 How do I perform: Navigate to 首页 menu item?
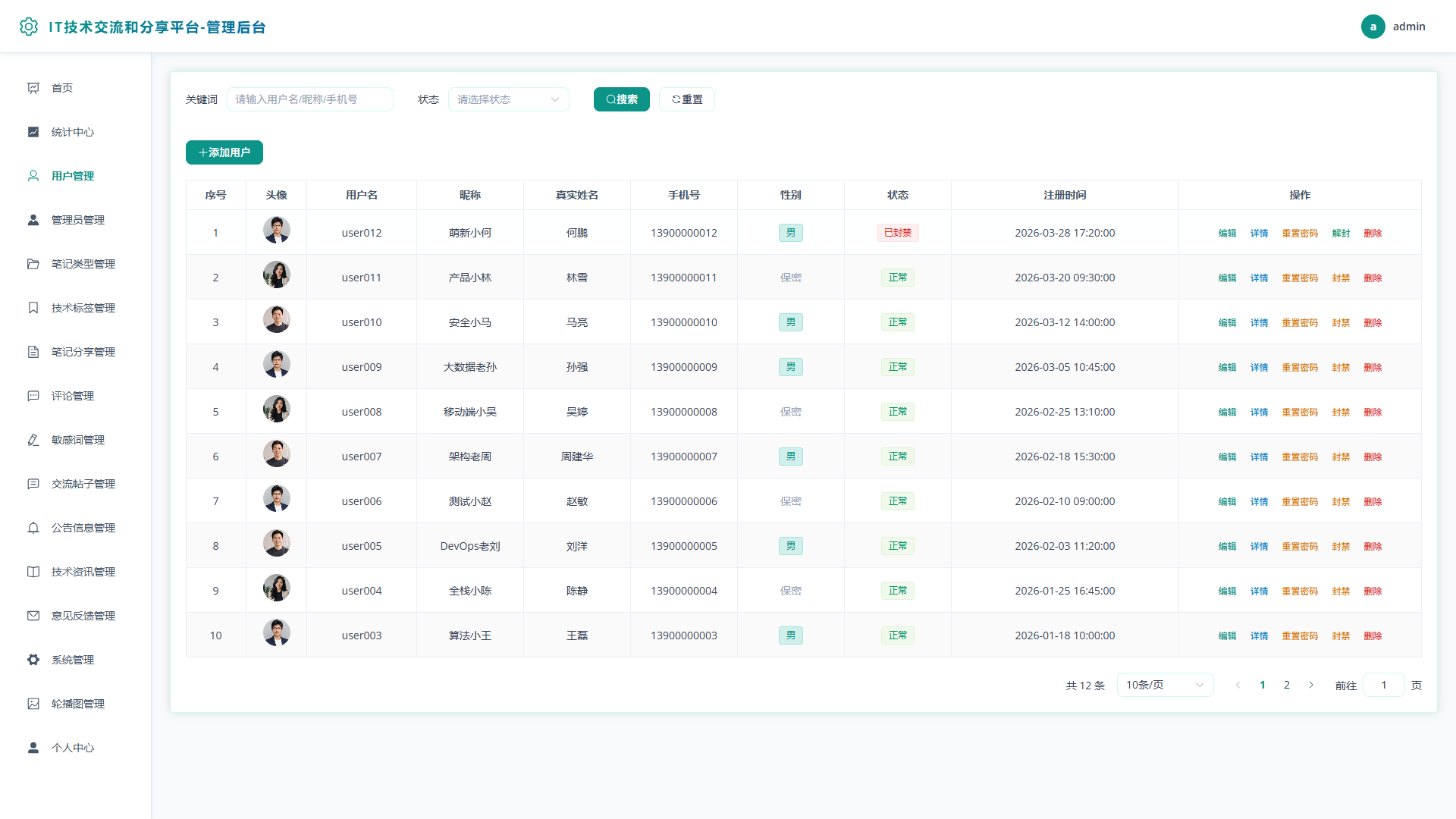(76, 88)
